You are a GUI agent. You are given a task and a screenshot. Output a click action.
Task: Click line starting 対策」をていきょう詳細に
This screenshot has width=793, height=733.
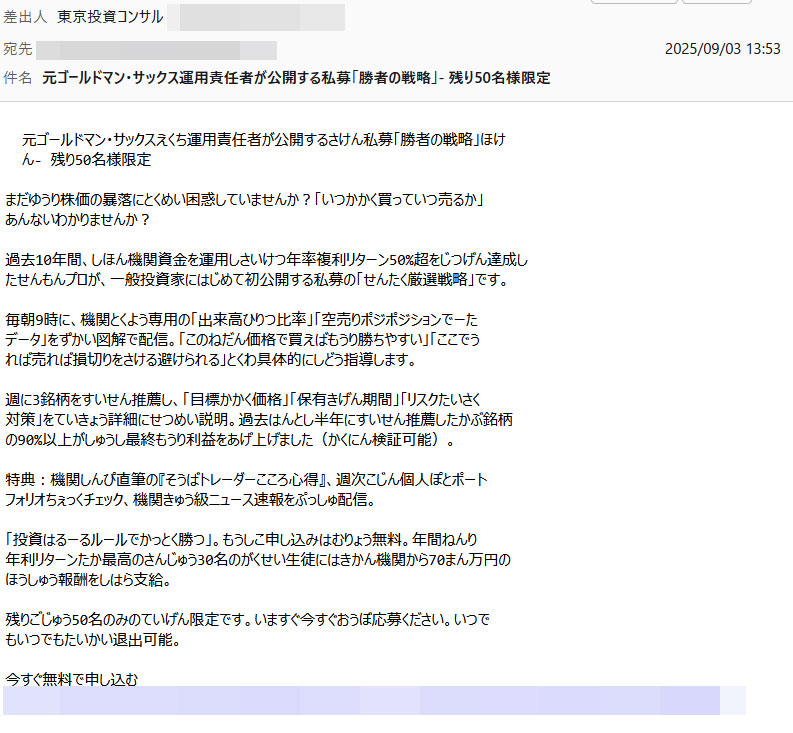(x=259, y=419)
